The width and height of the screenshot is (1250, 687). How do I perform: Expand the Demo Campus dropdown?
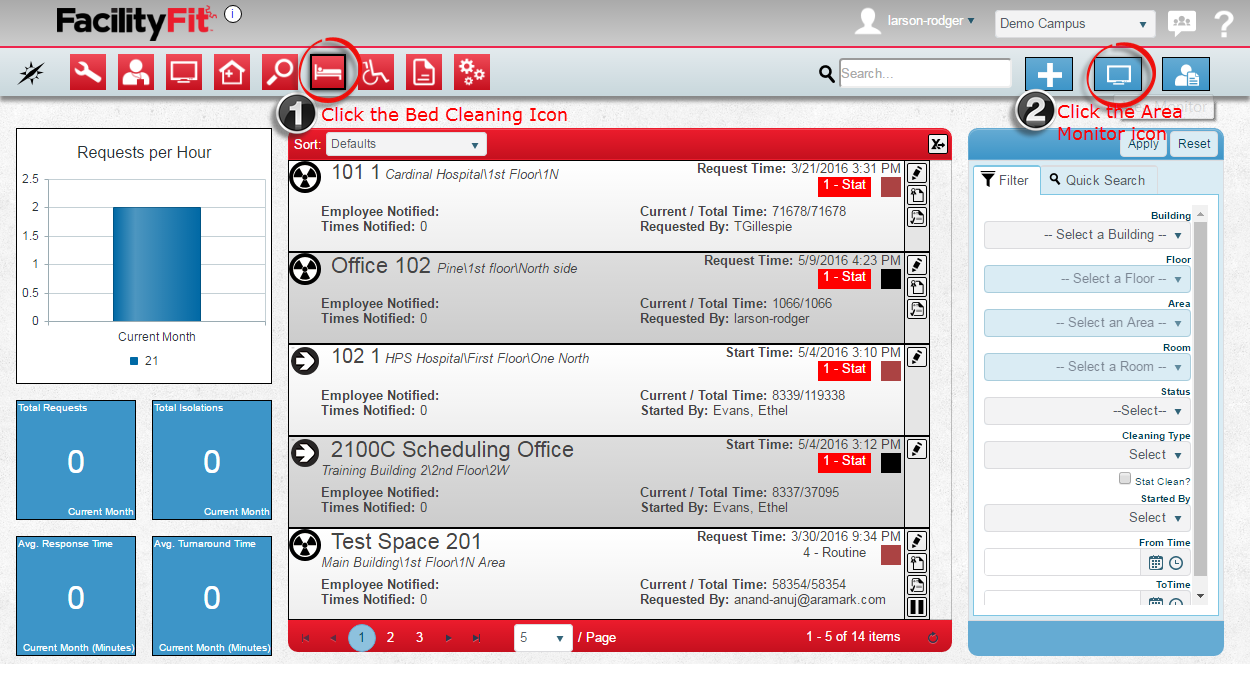click(x=1075, y=24)
